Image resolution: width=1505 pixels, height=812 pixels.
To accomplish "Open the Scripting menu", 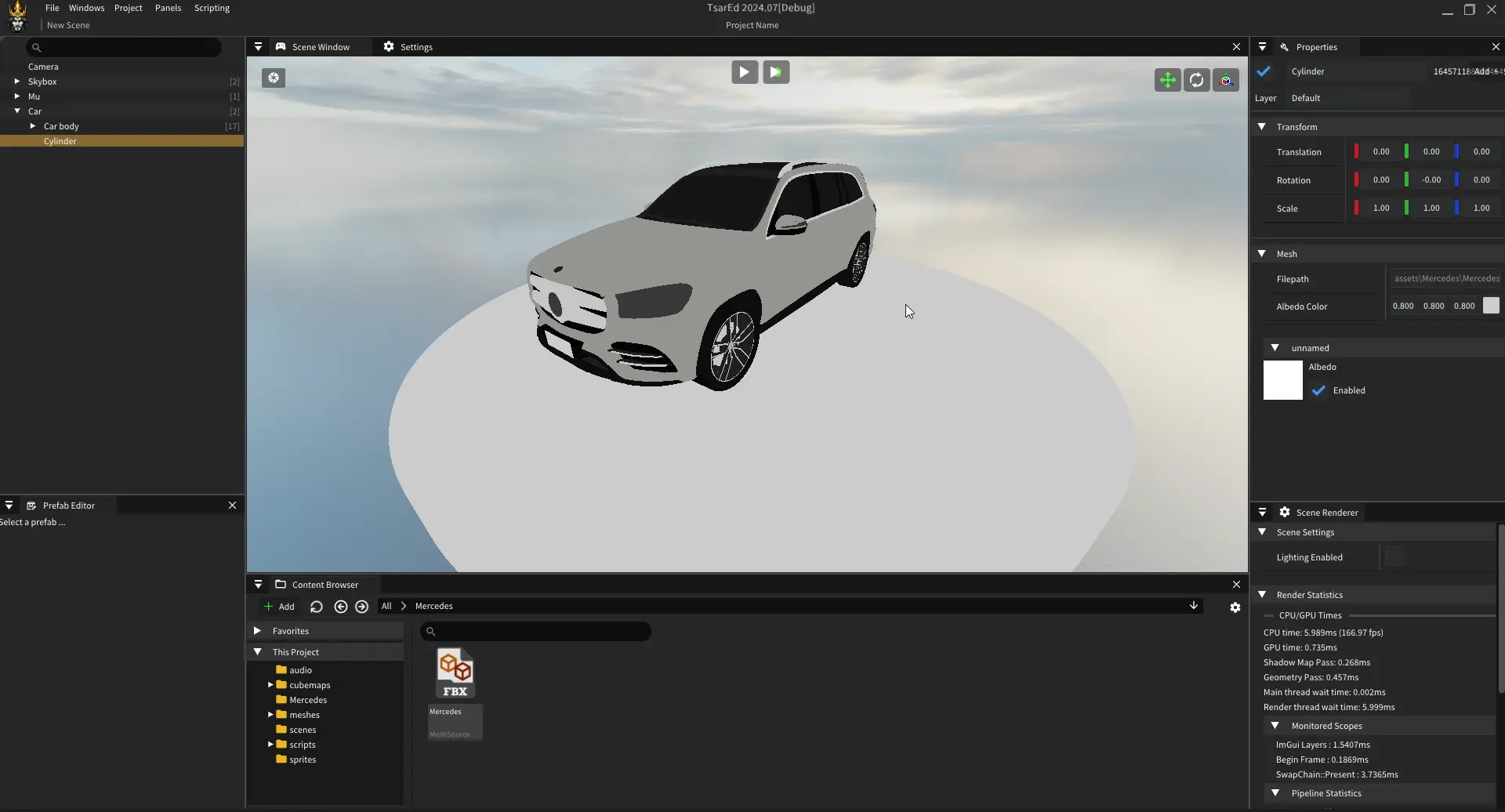I will point(212,8).
